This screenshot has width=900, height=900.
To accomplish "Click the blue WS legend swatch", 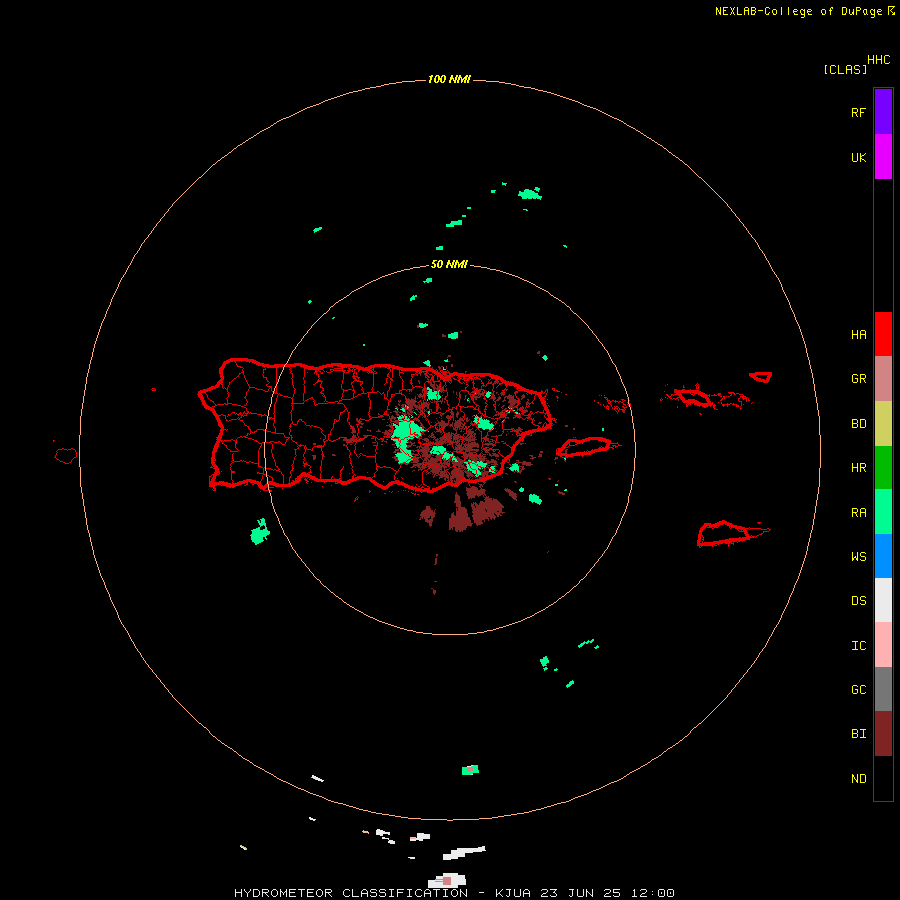I will (883, 556).
